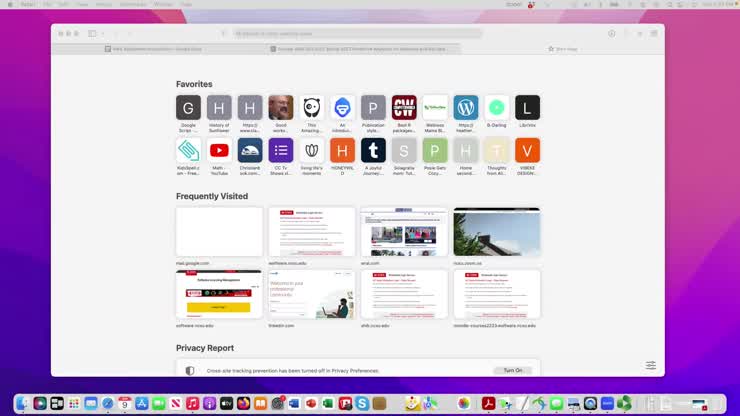
Task: Open the lotus icon favorite
Action: [x=311, y=150]
